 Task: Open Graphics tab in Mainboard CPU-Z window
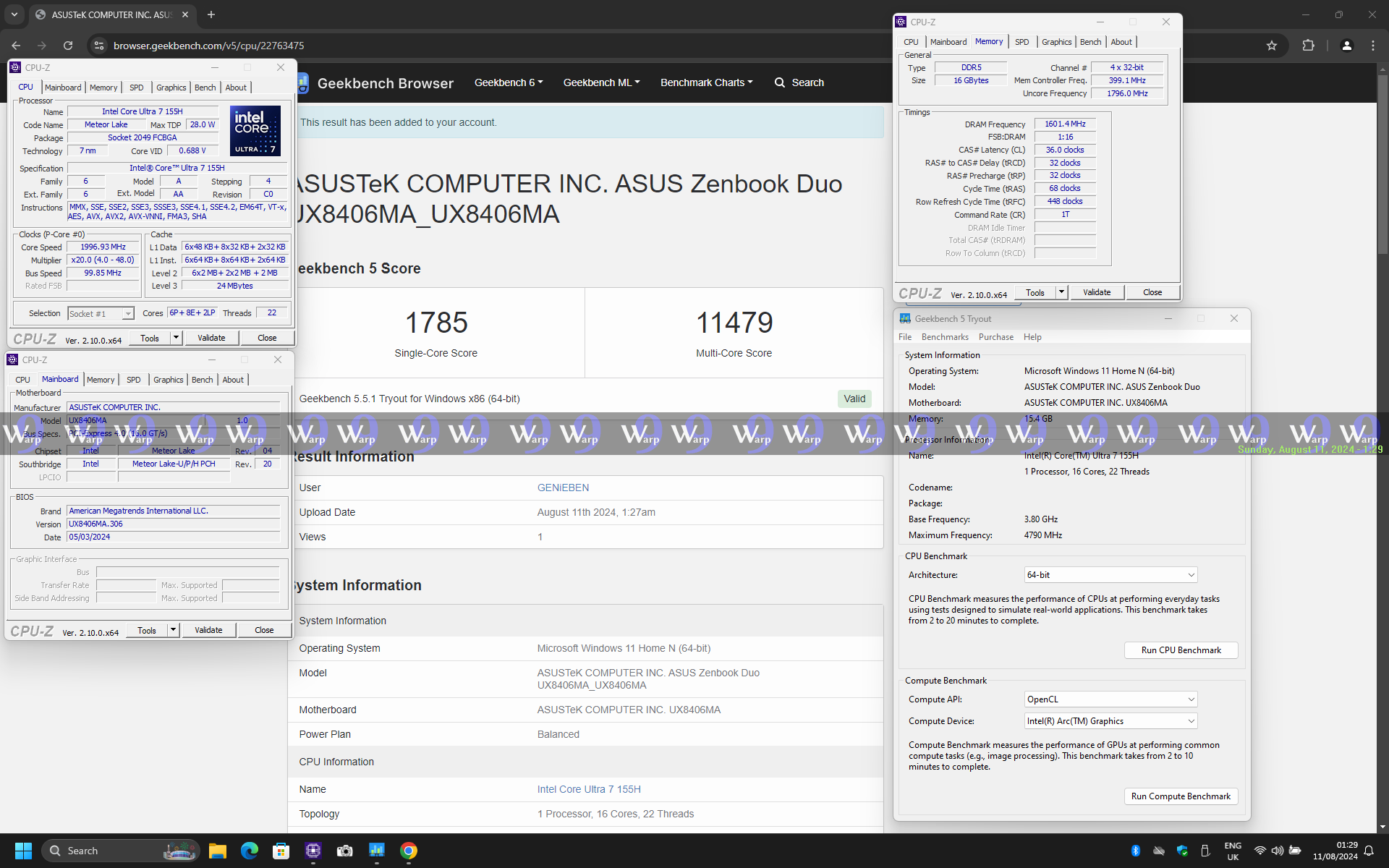click(168, 380)
